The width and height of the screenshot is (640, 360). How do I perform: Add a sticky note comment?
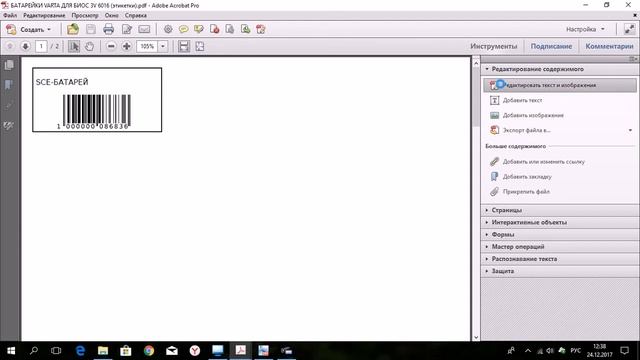tap(184, 29)
